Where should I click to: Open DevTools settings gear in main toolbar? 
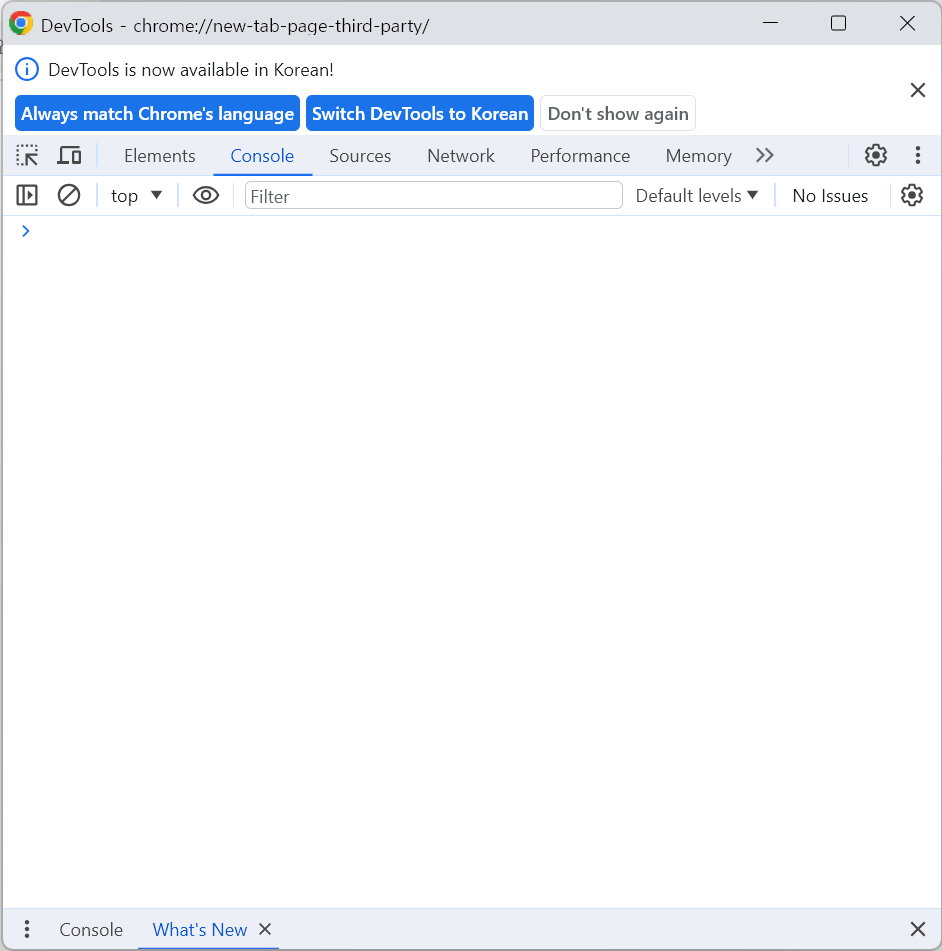point(875,155)
